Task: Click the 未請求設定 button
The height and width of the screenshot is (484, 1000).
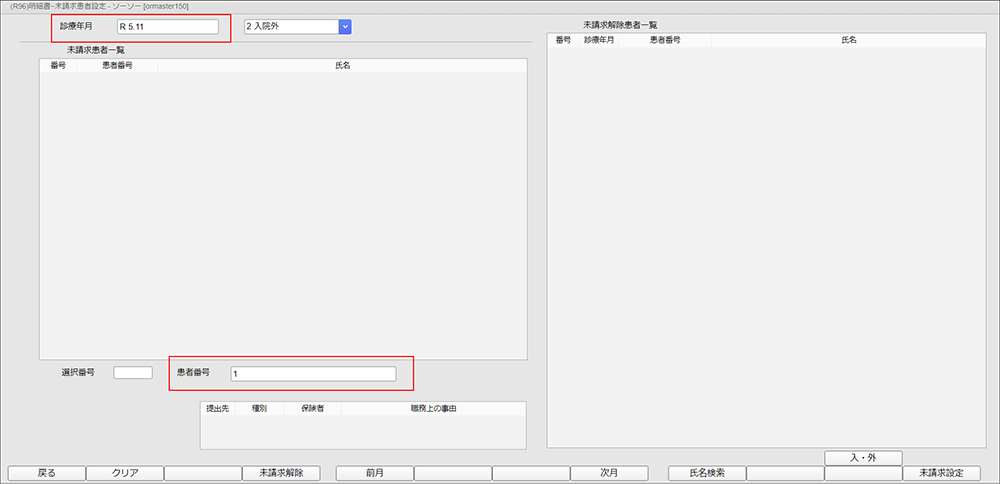Action: [941, 473]
